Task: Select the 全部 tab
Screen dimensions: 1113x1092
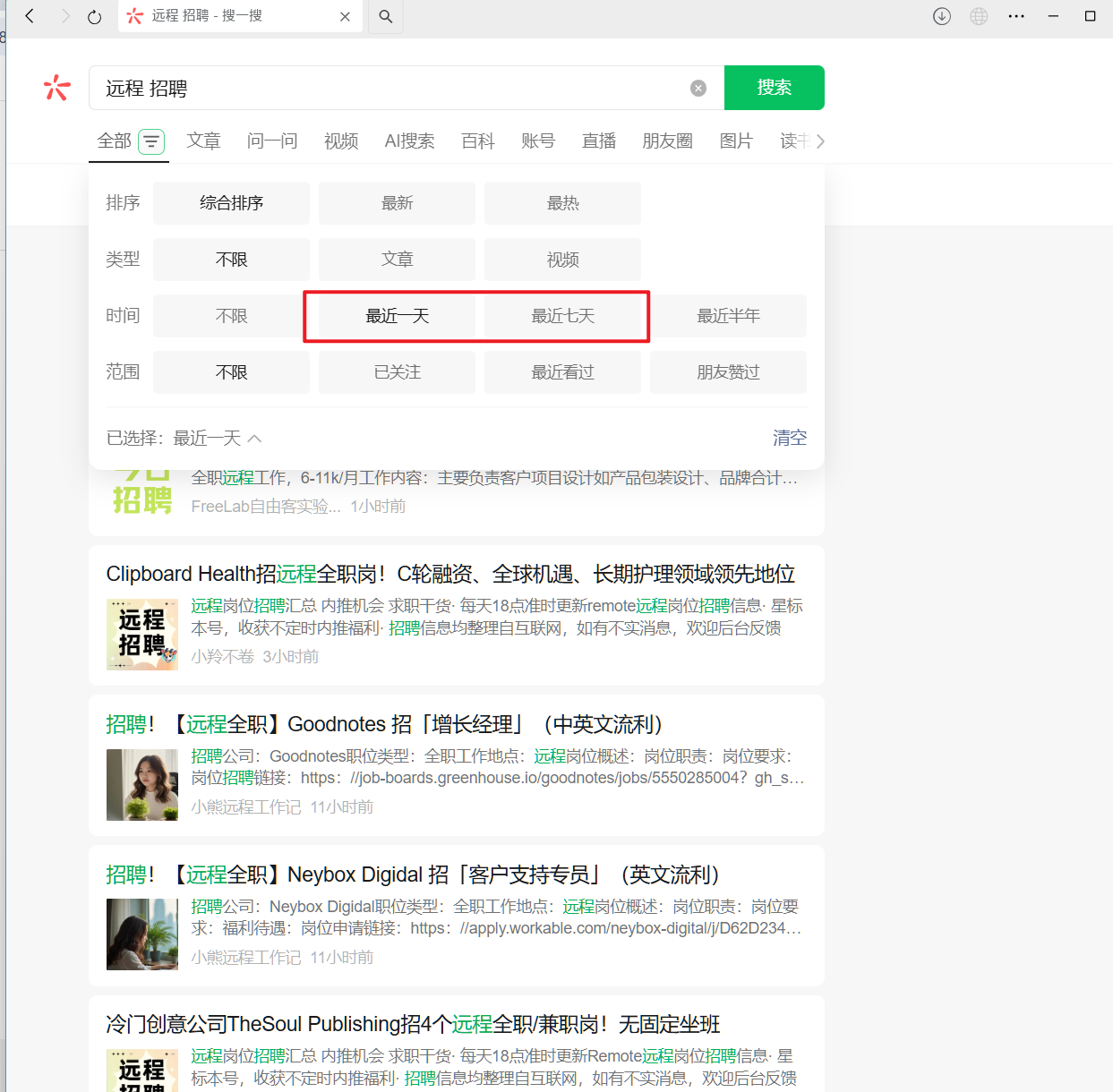Action: pos(114,141)
